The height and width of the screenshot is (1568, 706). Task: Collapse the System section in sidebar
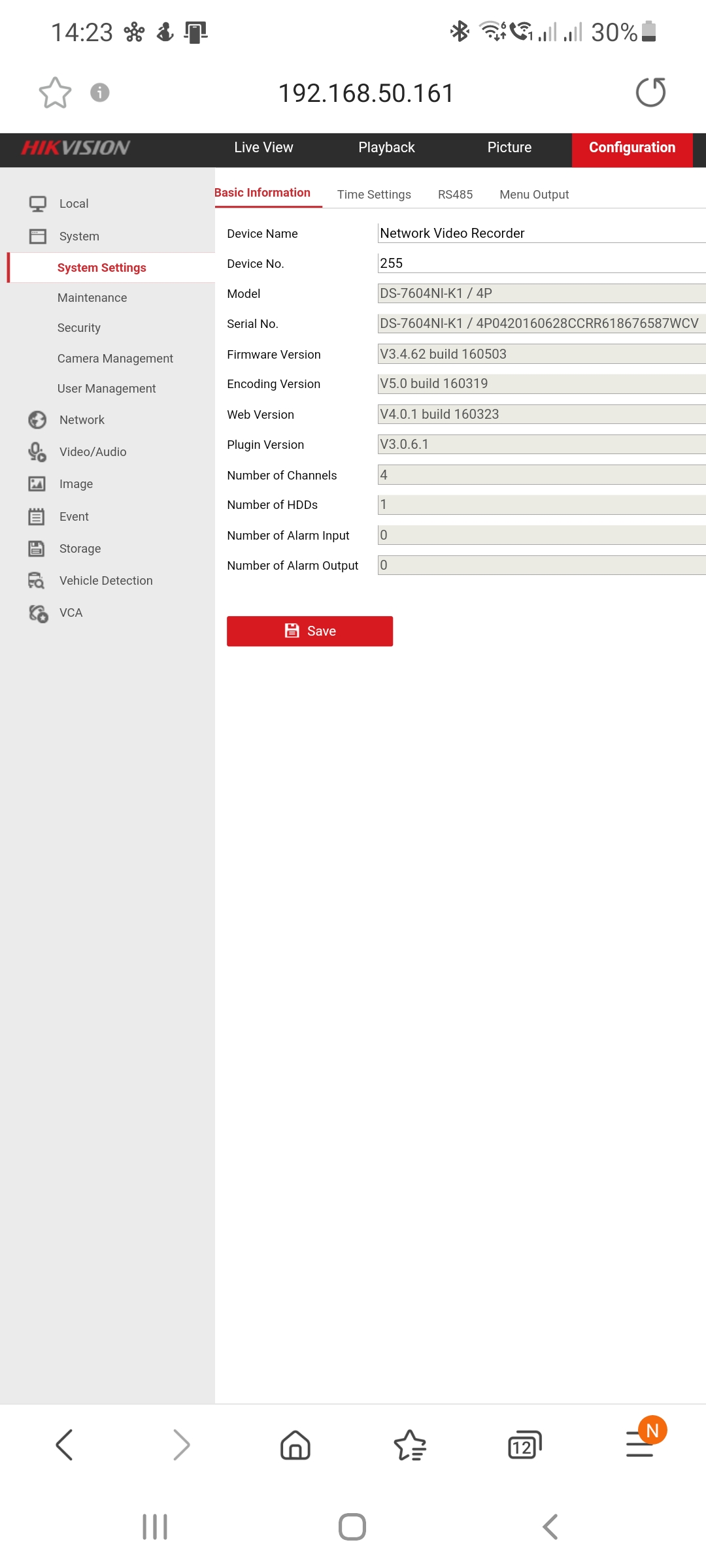click(79, 237)
